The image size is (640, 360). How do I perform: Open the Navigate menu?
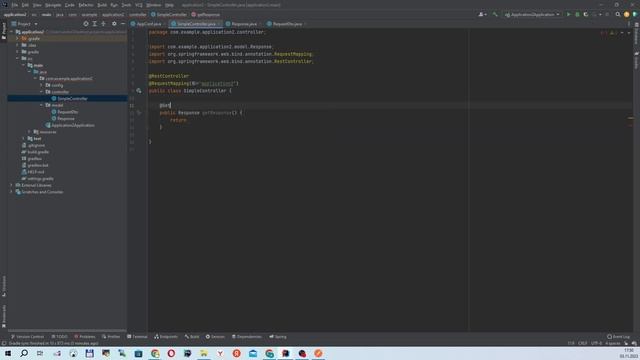coord(53,5)
